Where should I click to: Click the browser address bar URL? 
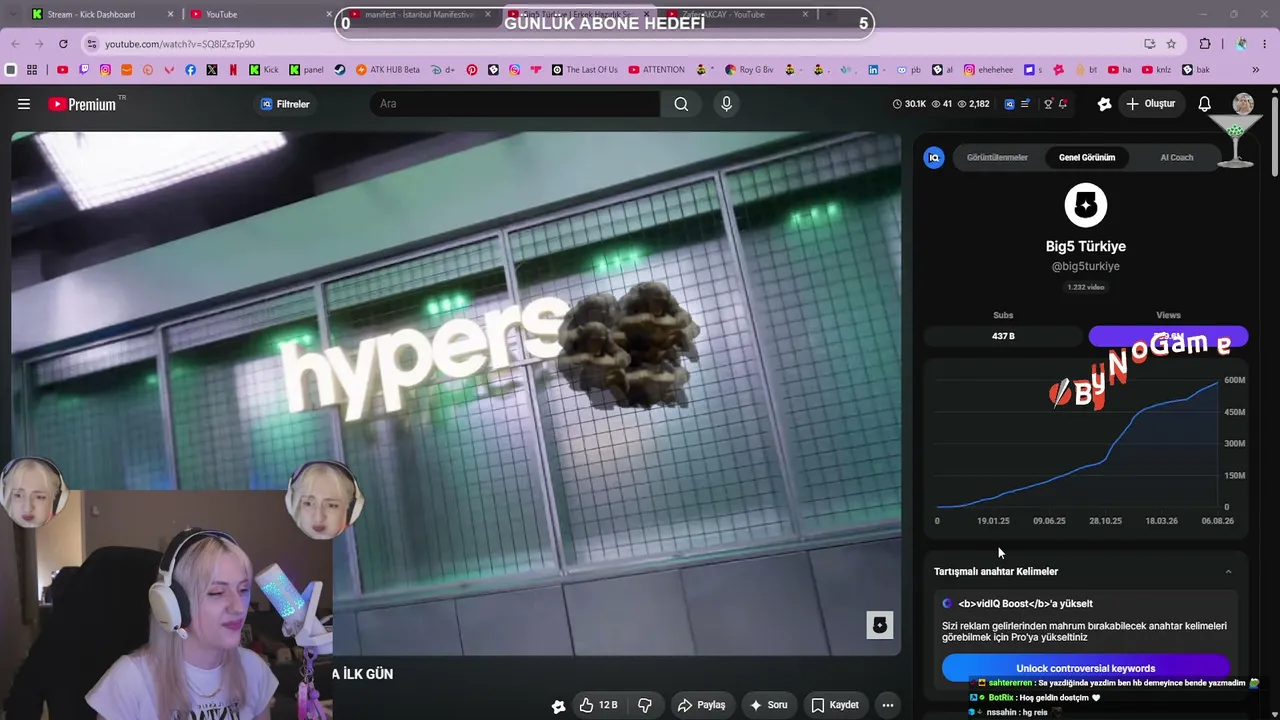180,44
